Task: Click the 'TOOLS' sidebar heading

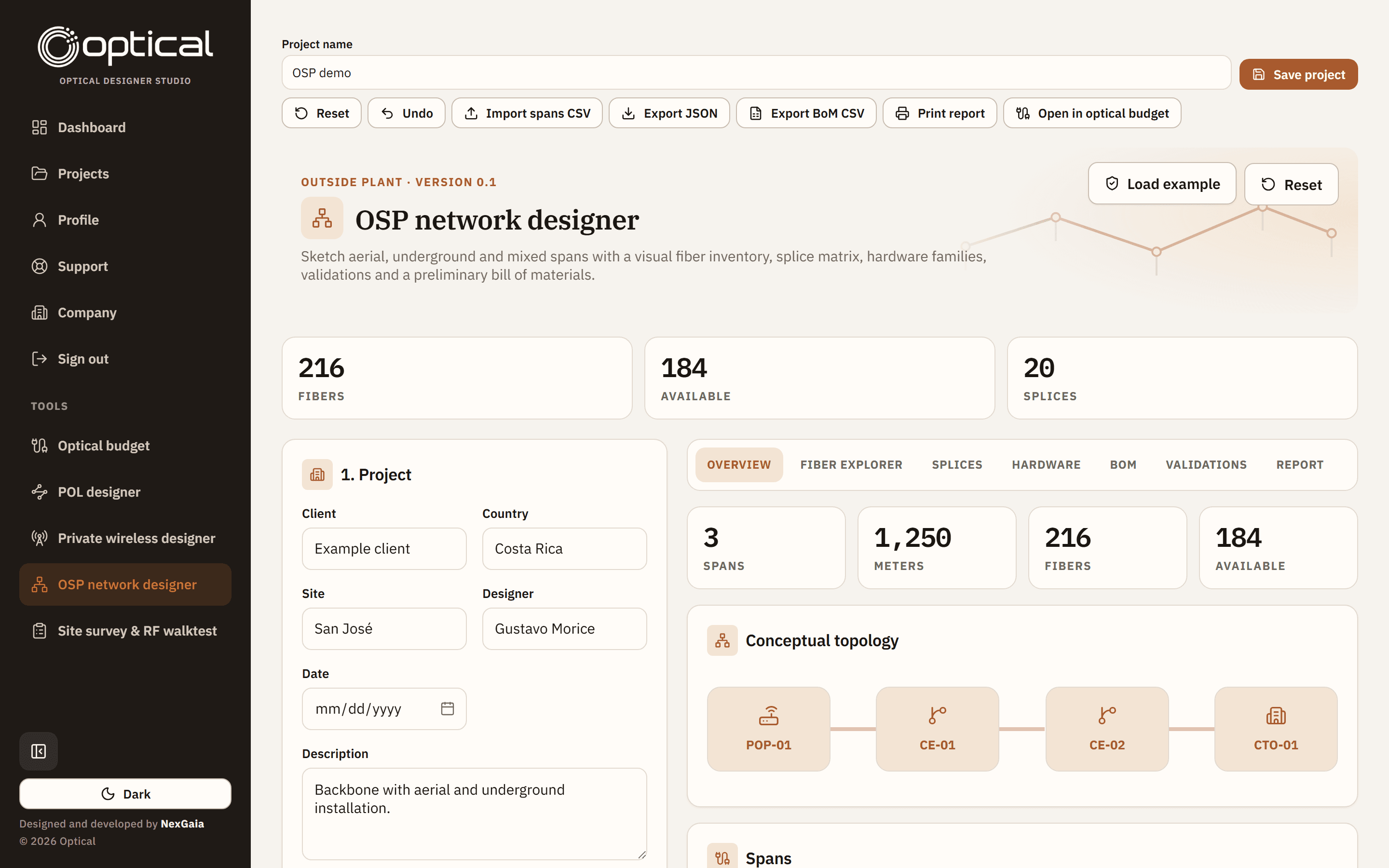Action: (49, 406)
